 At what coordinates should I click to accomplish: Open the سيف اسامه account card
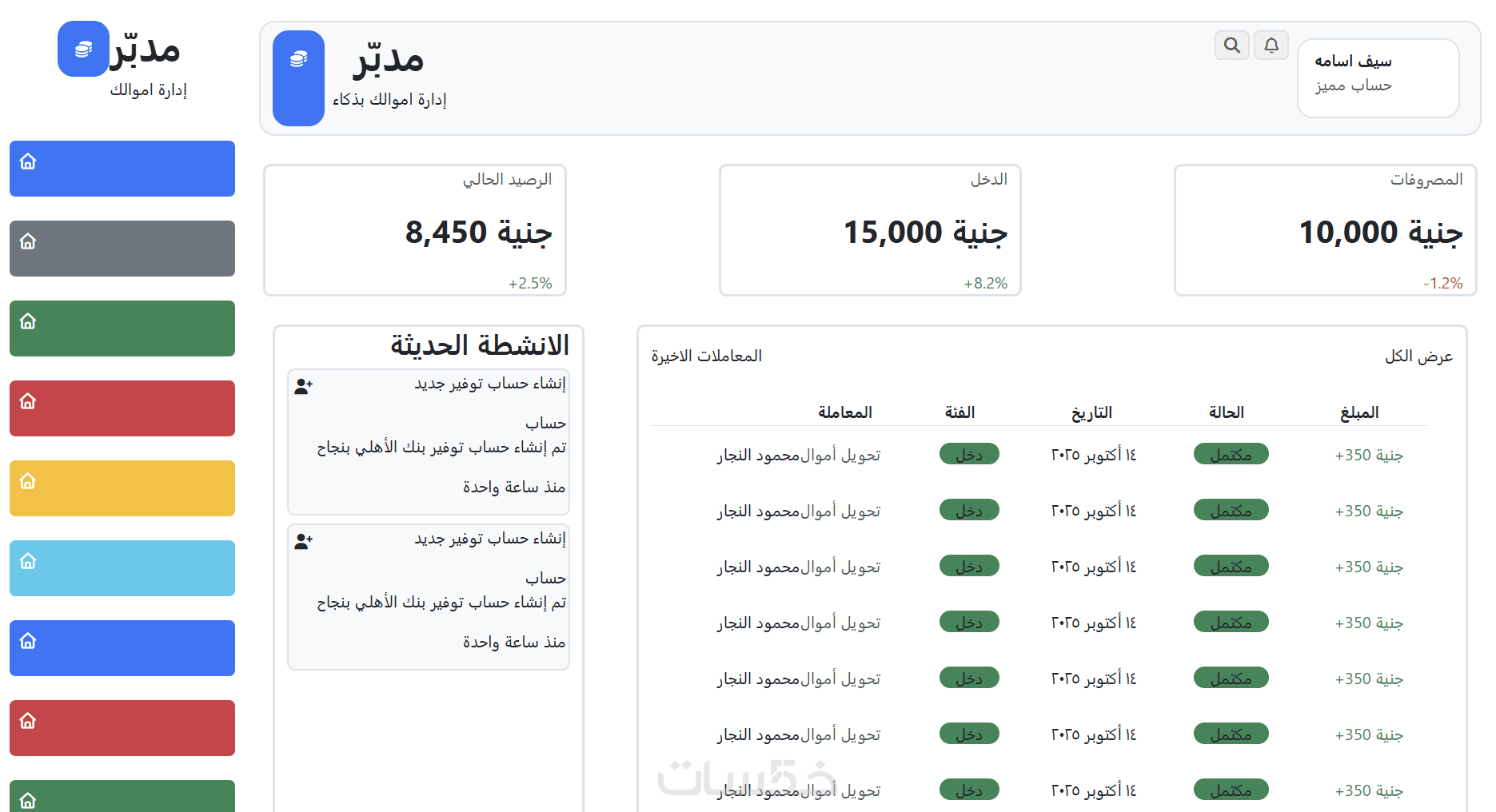point(1378,78)
